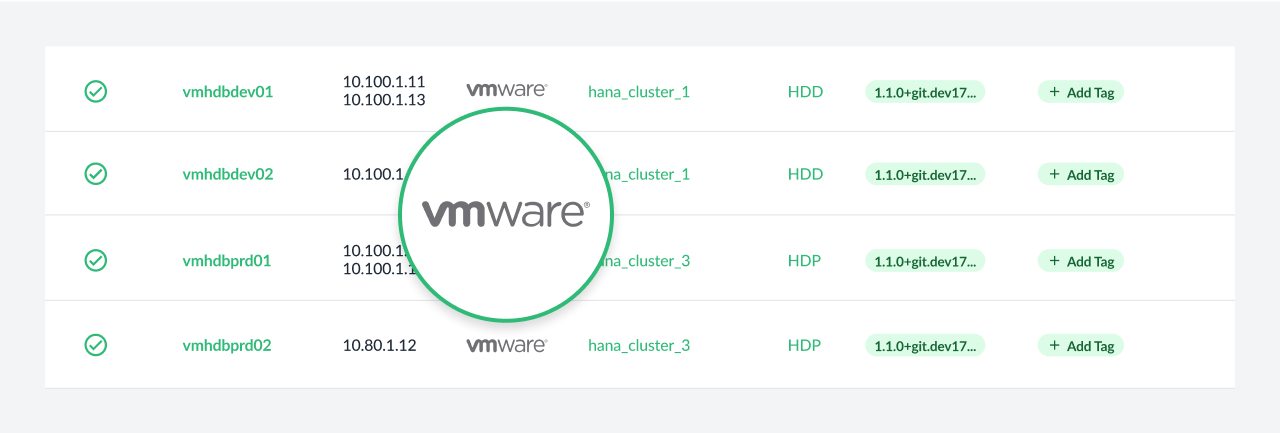Screen dimensions: 1280x433
Task: Open hana_cluster_3 link in vmhdbprd01 row
Action: click(647, 261)
